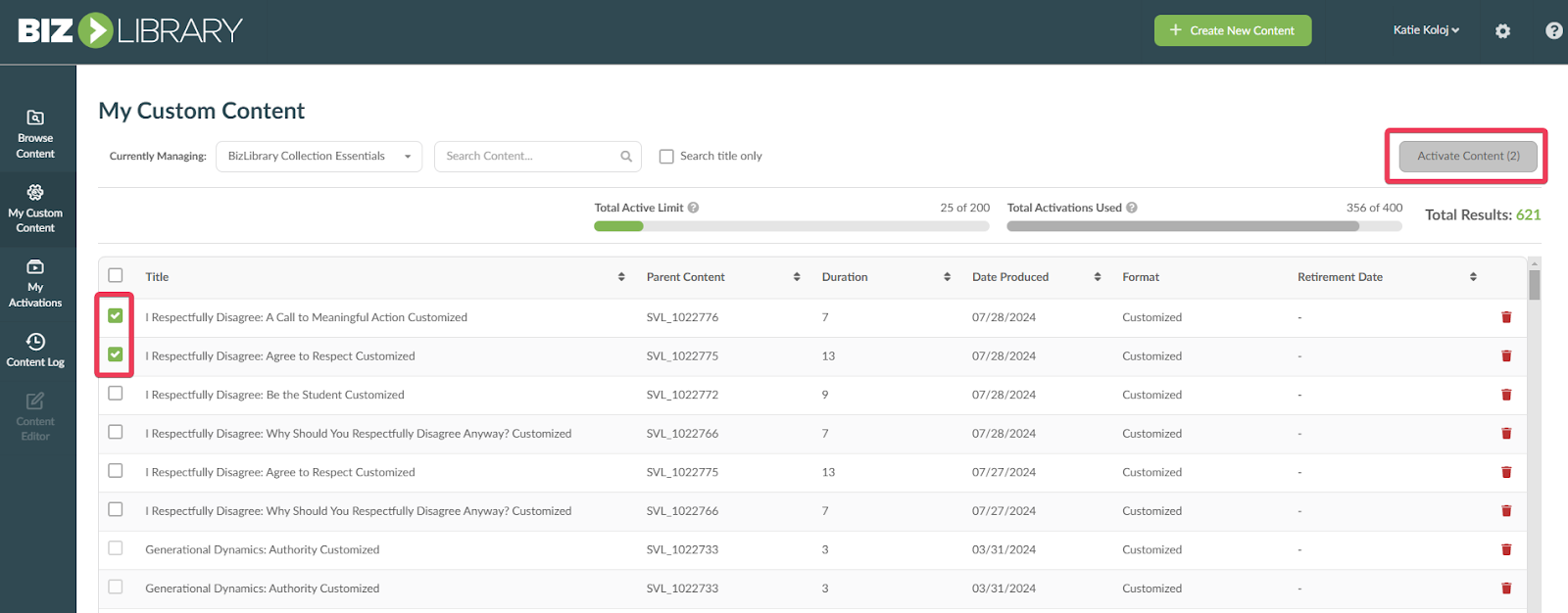Toggle the select-all header checkbox
The width and height of the screenshot is (1568, 613).
(116, 276)
